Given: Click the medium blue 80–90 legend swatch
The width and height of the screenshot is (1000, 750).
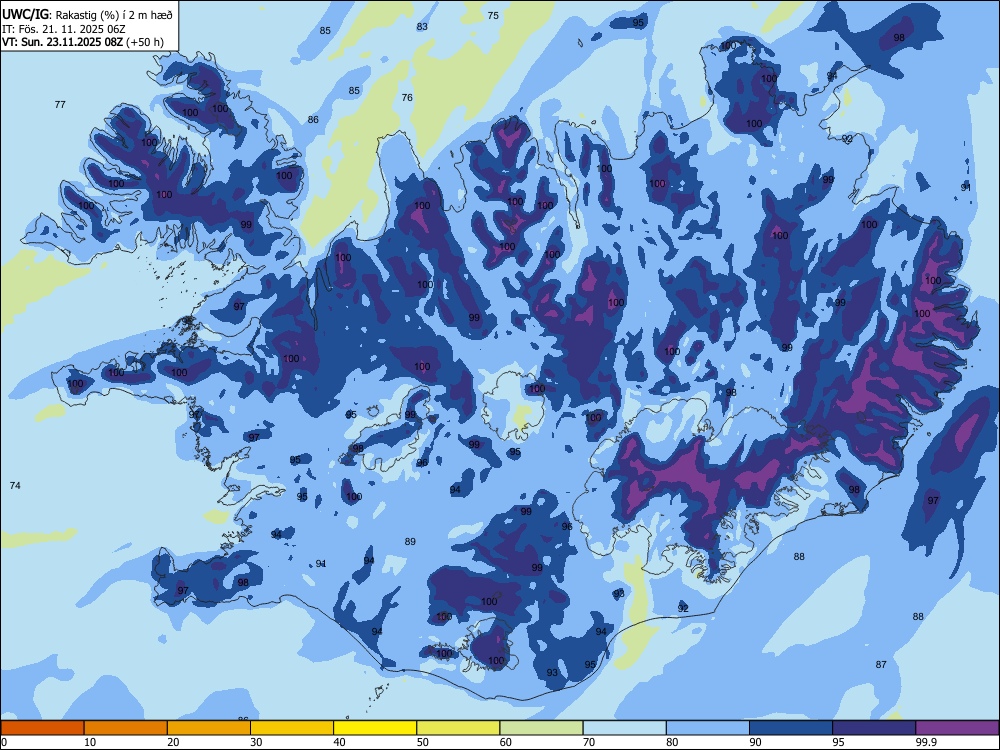Looking at the screenshot, I should 708,728.
